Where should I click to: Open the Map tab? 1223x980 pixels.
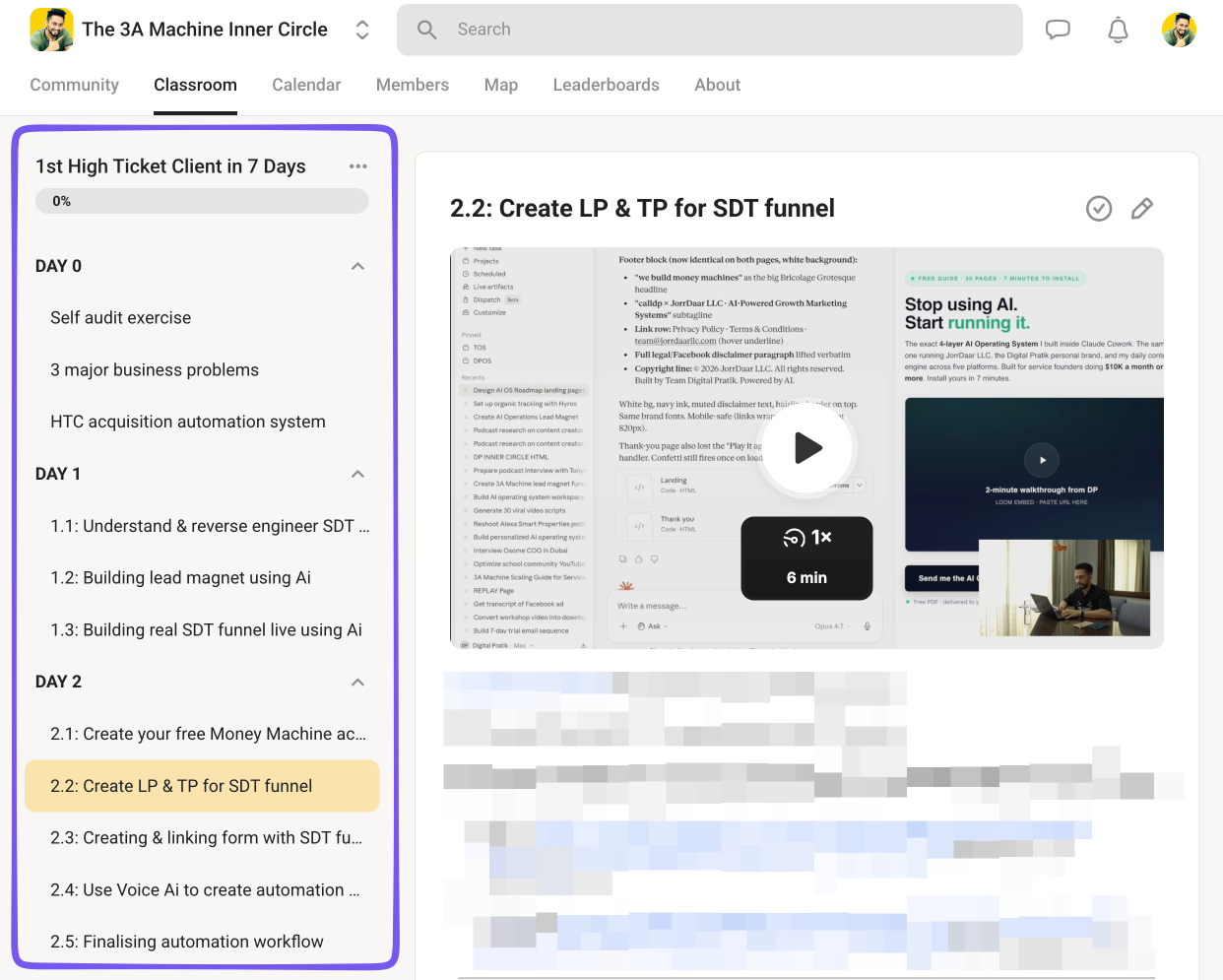click(501, 85)
